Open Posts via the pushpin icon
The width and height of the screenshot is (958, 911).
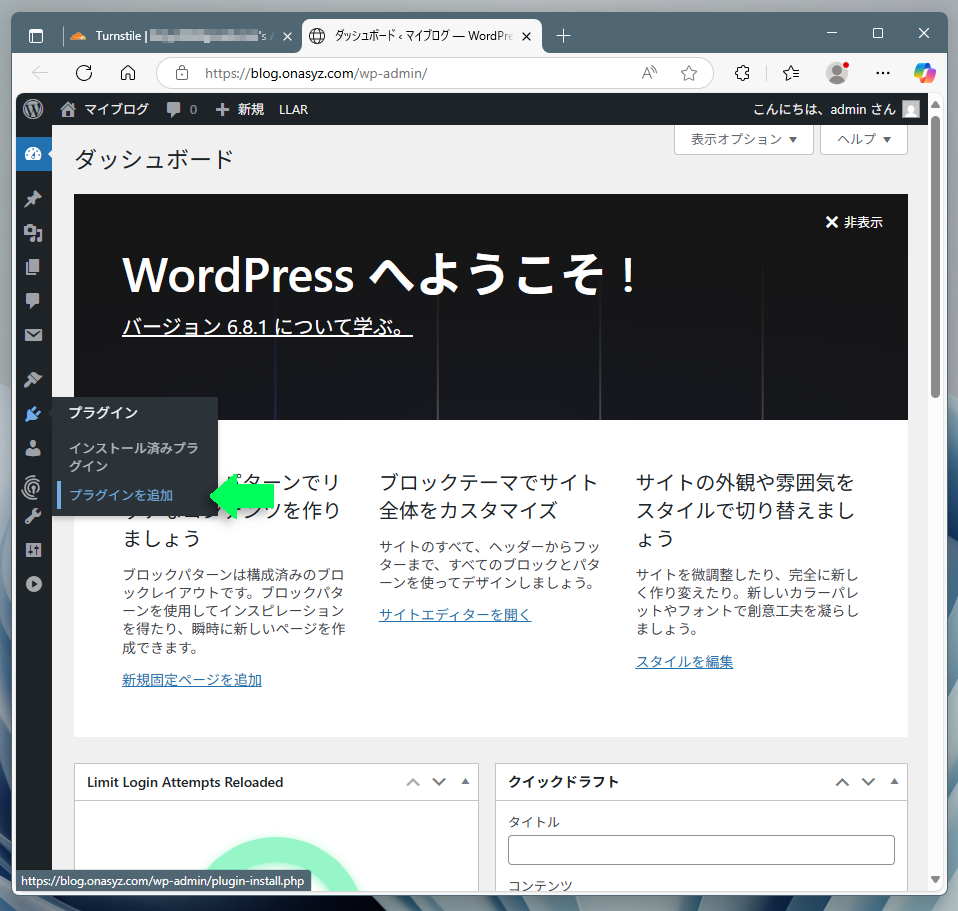[33, 199]
